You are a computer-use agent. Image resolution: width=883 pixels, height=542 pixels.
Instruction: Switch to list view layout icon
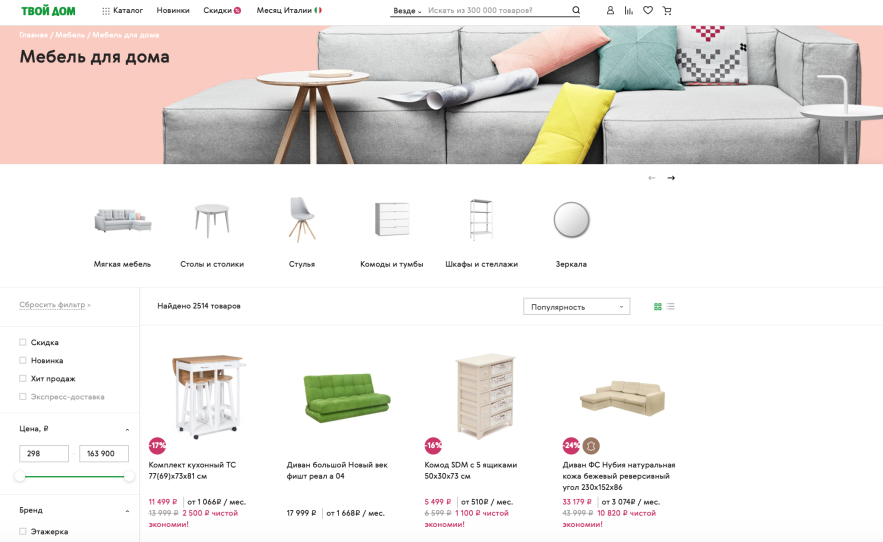(x=670, y=306)
